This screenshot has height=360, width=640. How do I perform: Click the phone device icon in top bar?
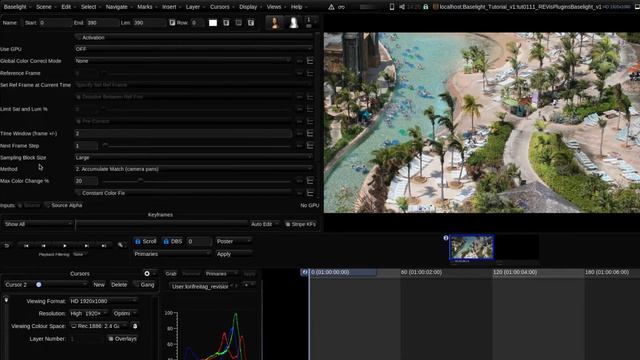pos(392,7)
